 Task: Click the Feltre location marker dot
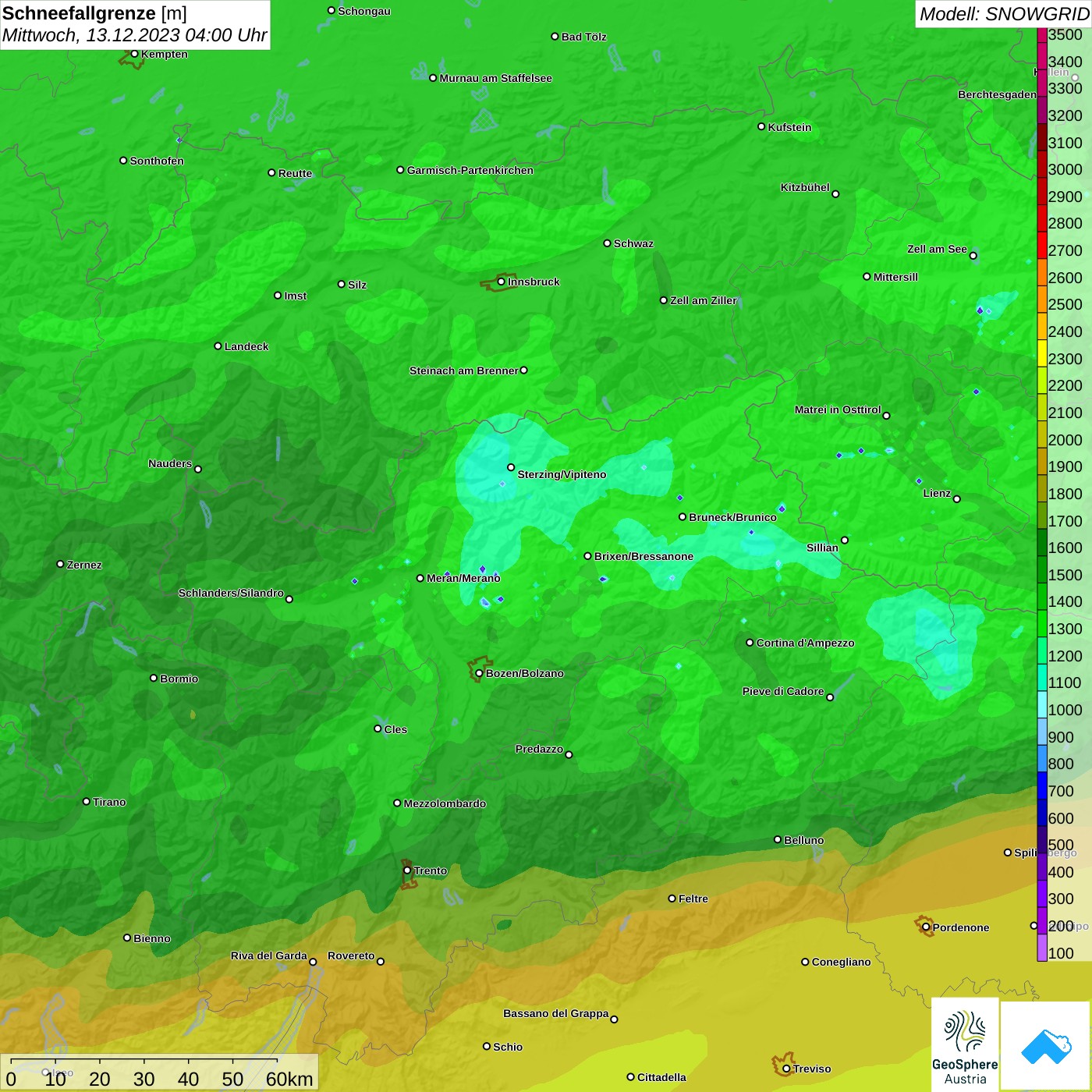[672, 899]
